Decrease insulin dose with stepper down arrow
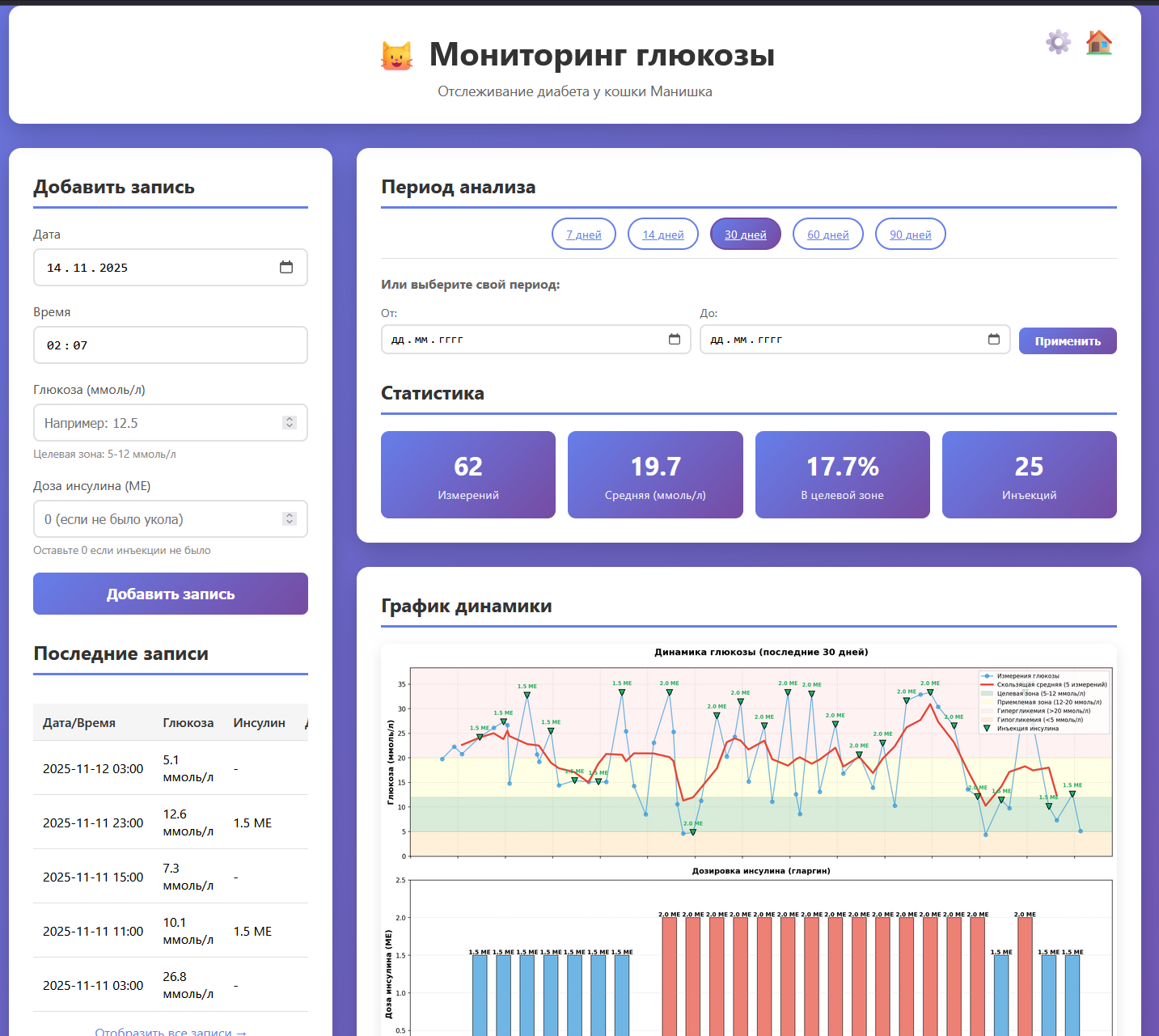This screenshot has height=1036, width=1159. coord(289,522)
